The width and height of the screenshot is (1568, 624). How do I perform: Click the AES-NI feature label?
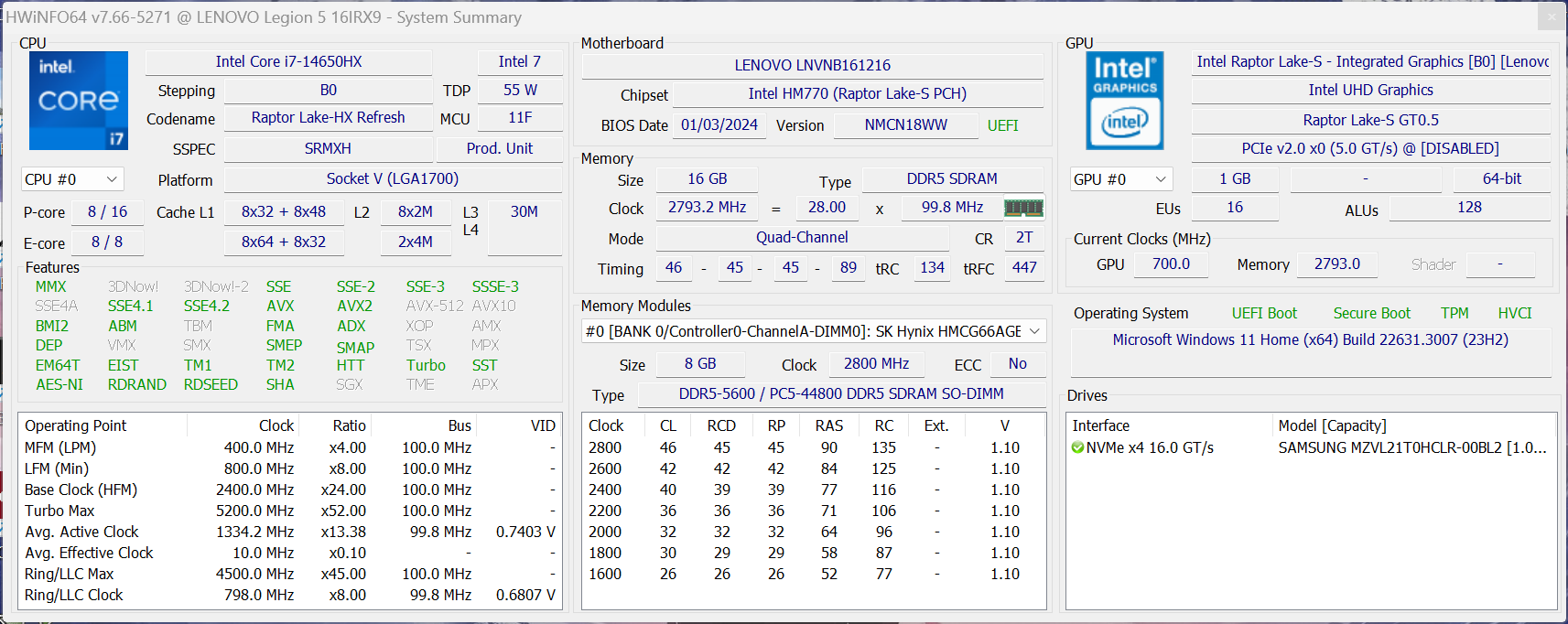(59, 385)
